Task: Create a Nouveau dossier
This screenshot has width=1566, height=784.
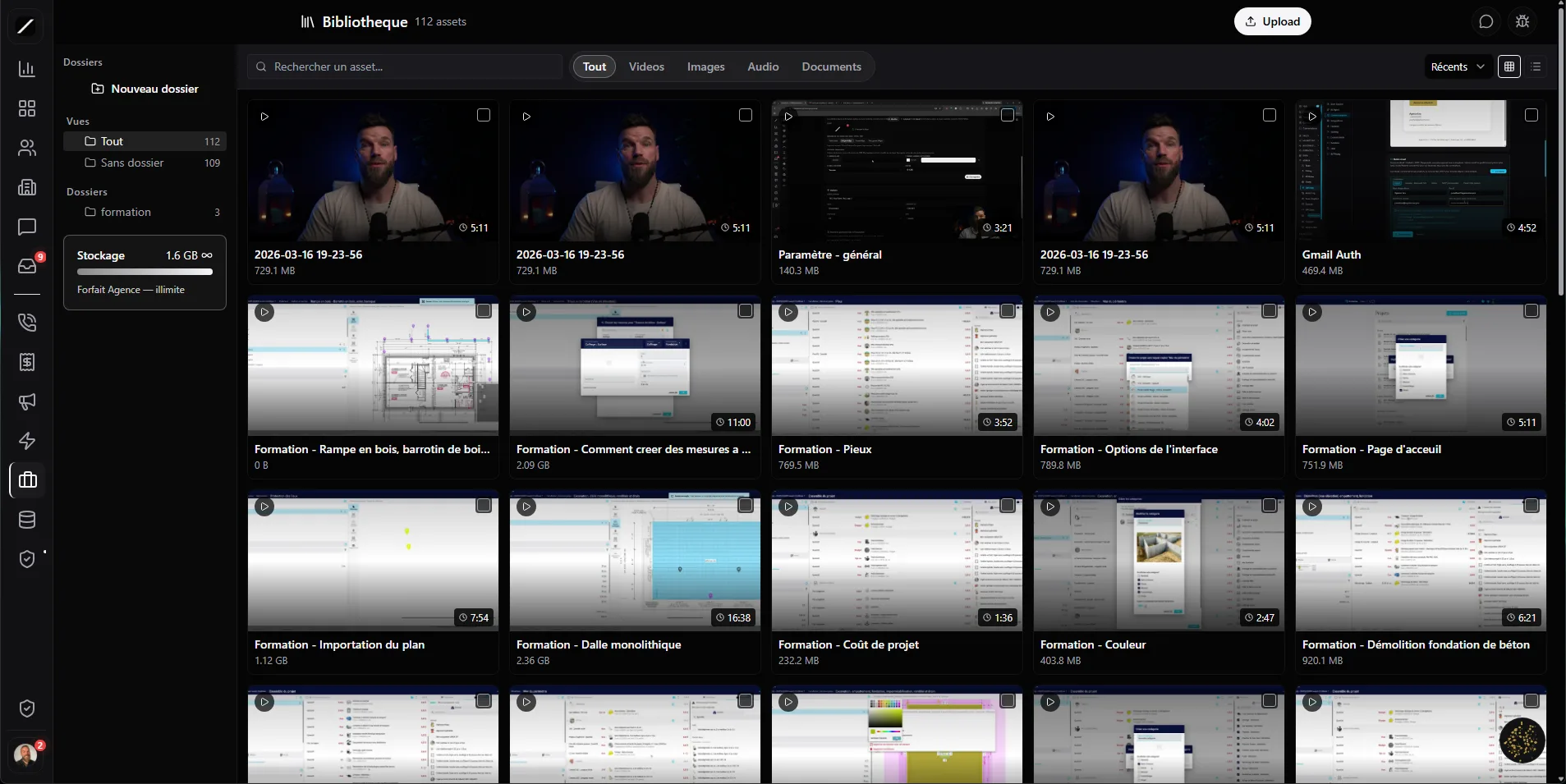Action: [145, 89]
